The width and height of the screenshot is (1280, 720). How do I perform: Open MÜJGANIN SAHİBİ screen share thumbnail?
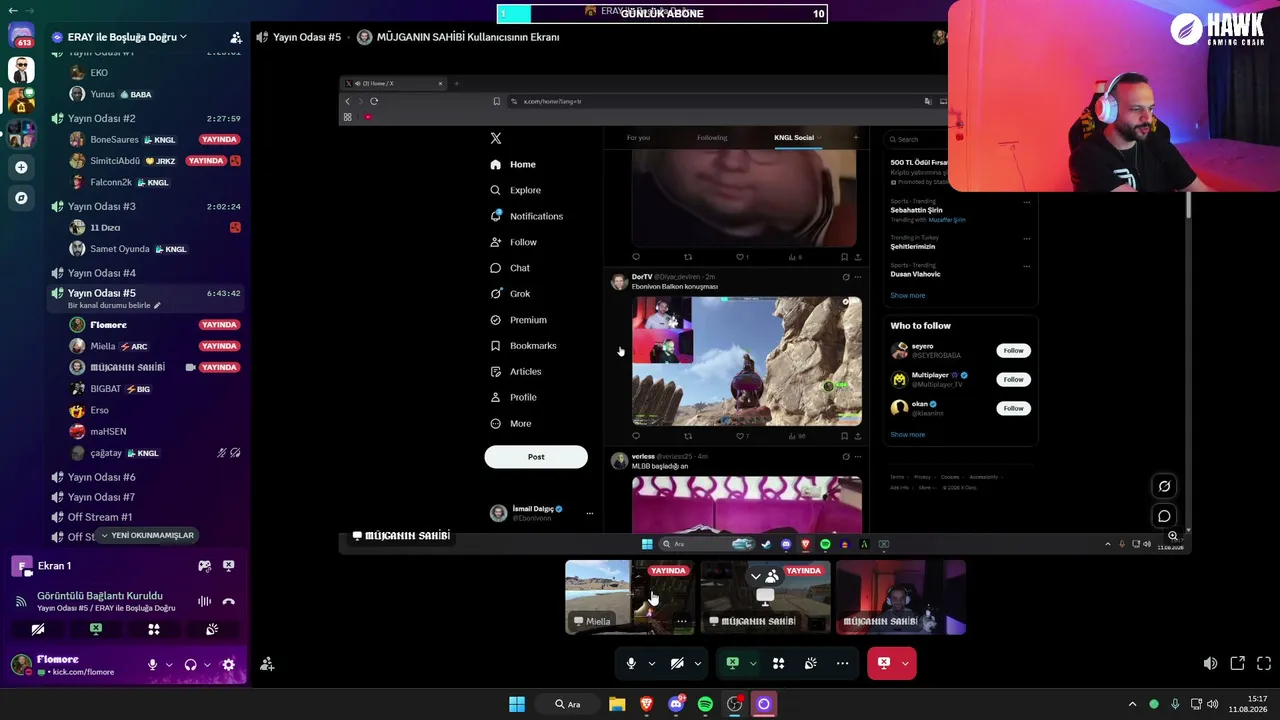pos(766,597)
